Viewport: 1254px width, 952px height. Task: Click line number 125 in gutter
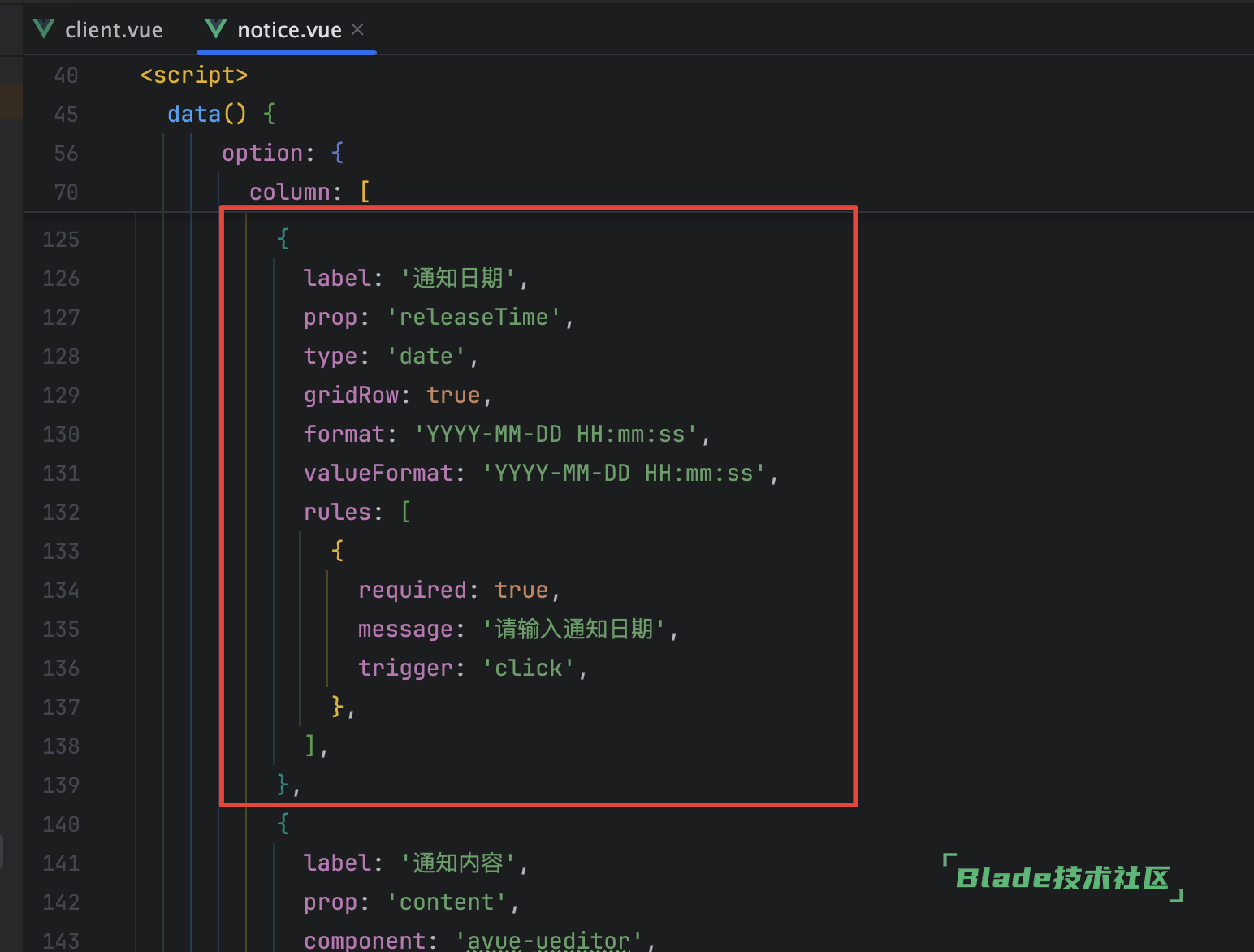(61, 240)
